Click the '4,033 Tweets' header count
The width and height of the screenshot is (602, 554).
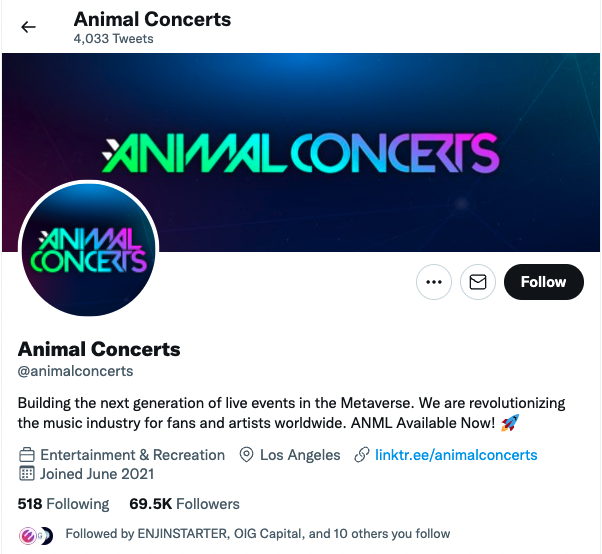click(113, 39)
